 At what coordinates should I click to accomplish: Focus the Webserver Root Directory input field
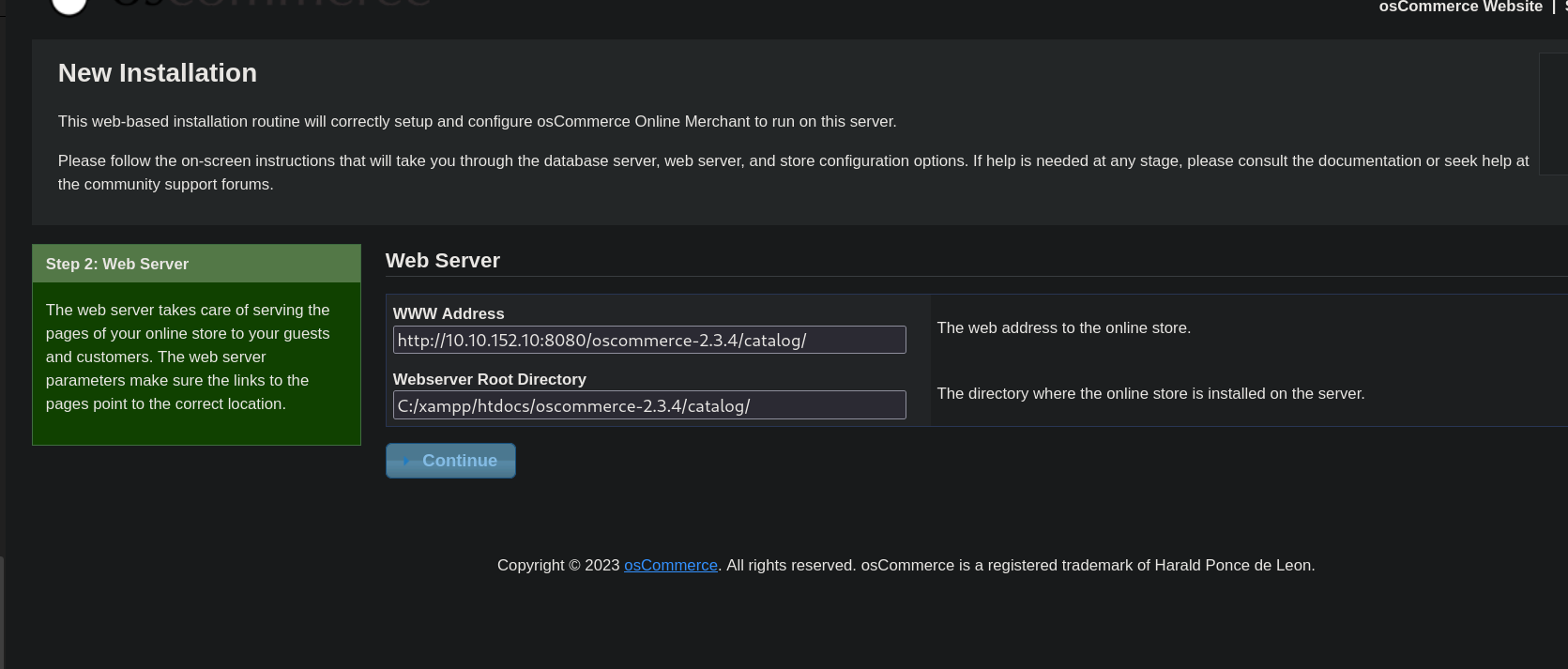coord(648,405)
